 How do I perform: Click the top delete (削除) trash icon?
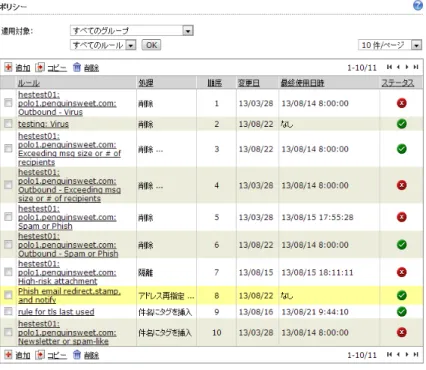(77, 67)
